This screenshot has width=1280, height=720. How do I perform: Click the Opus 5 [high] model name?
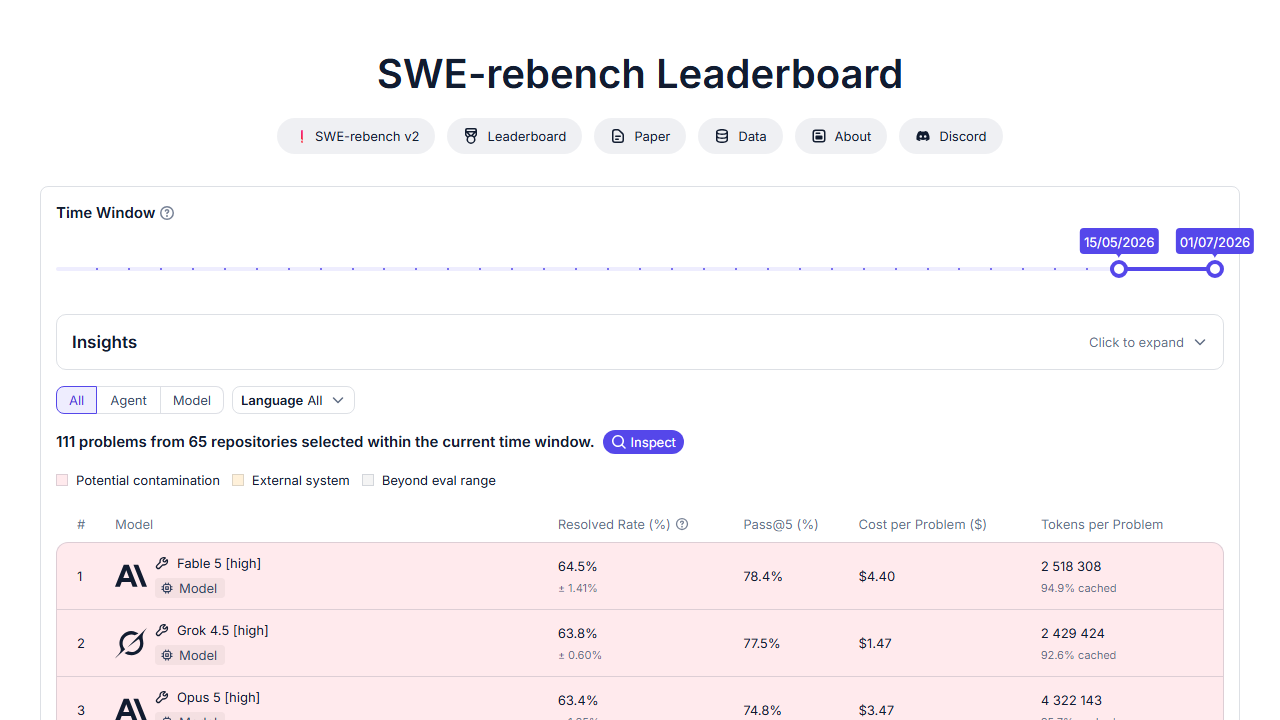(x=218, y=697)
